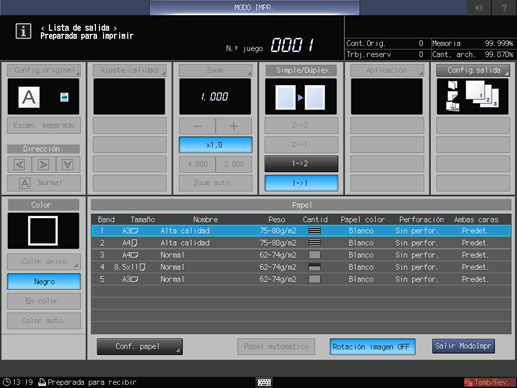Click the Simple/Dúplex header

[x=301, y=70]
